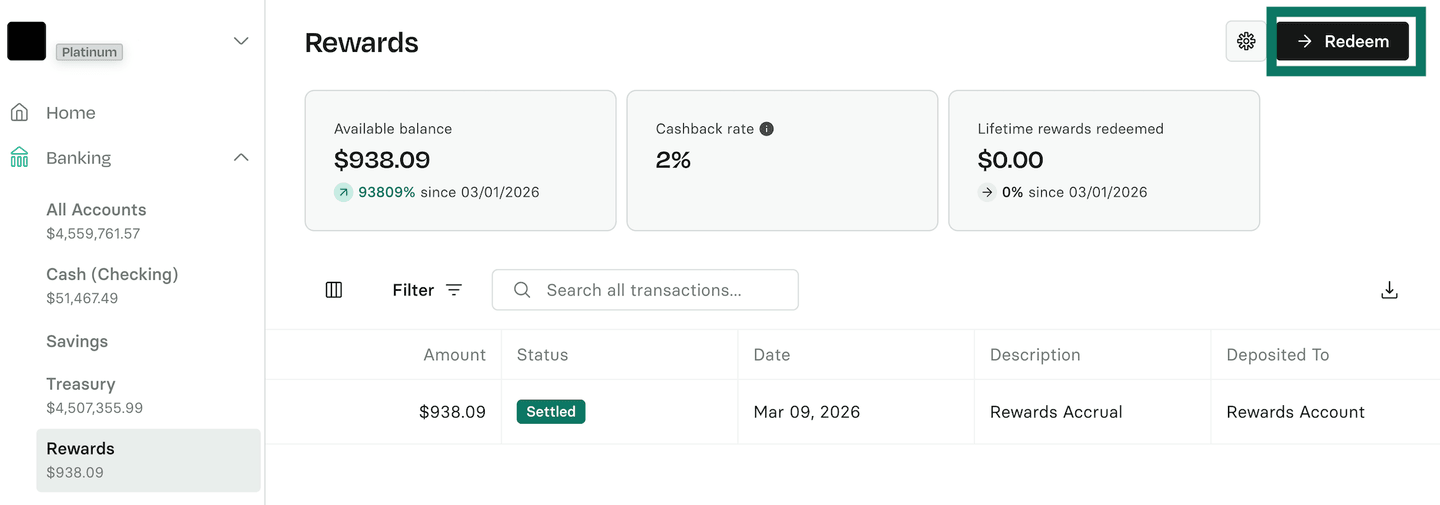
Task: Click the download transactions icon
Action: point(1389,290)
